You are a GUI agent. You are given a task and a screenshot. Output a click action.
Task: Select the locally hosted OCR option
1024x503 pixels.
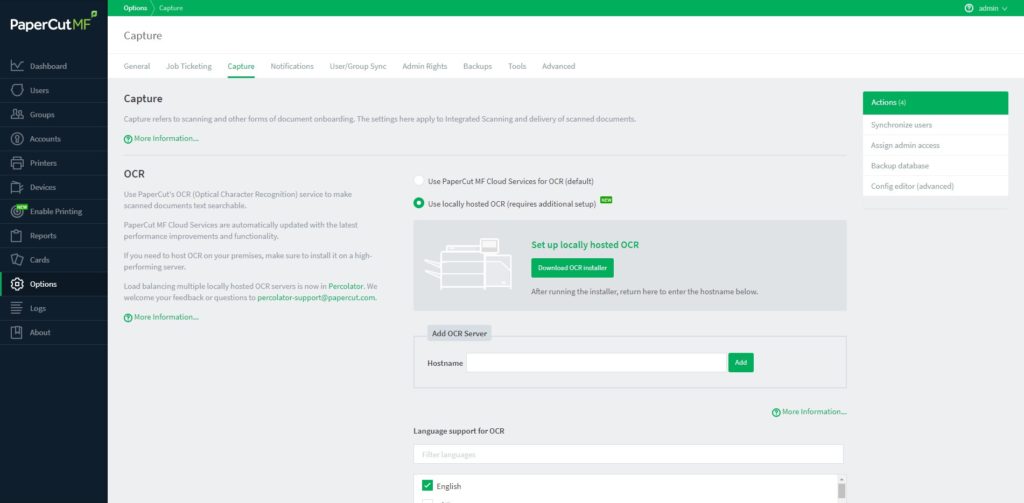coord(419,203)
